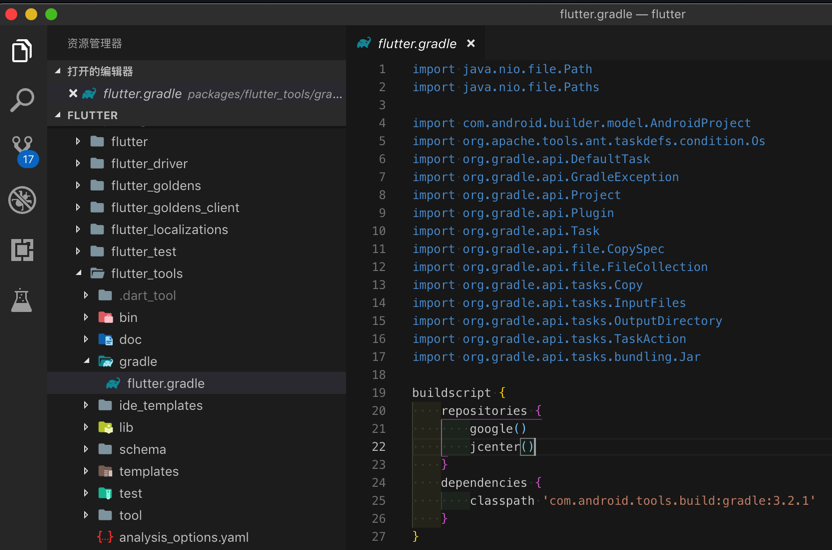Open the Test flask icon
The height and width of the screenshot is (550, 832).
(22, 299)
